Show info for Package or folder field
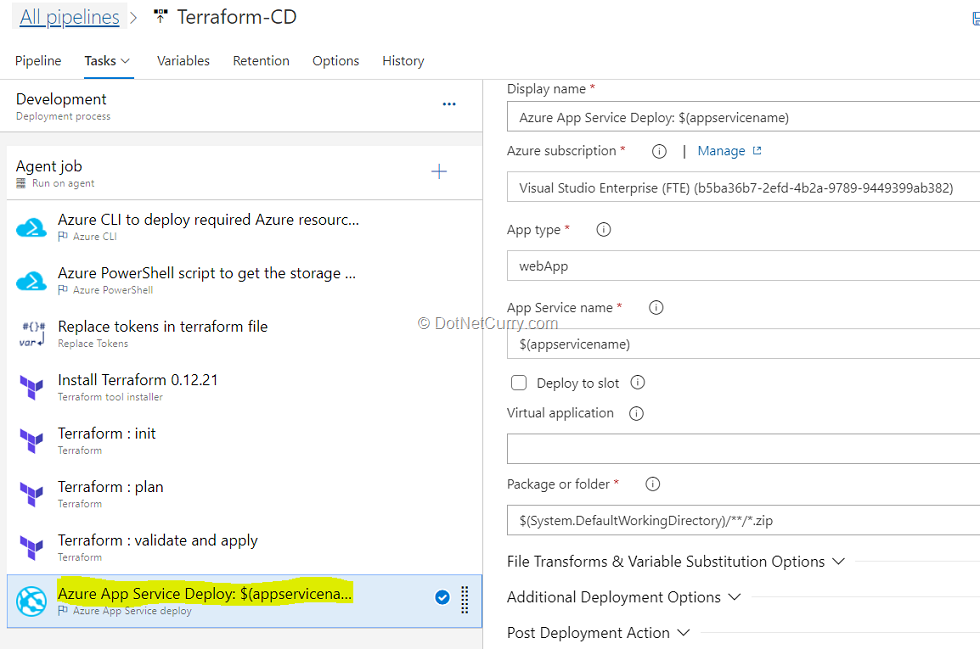The width and height of the screenshot is (980, 649). coord(652,484)
